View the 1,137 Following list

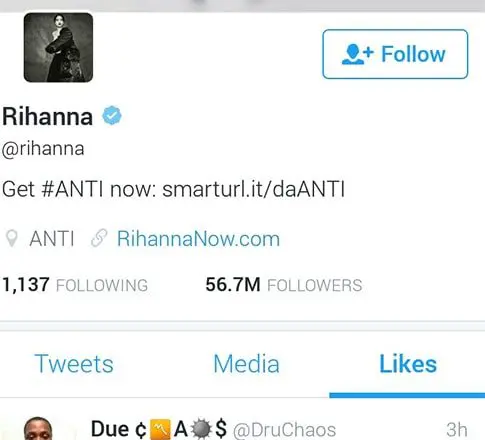point(75,285)
